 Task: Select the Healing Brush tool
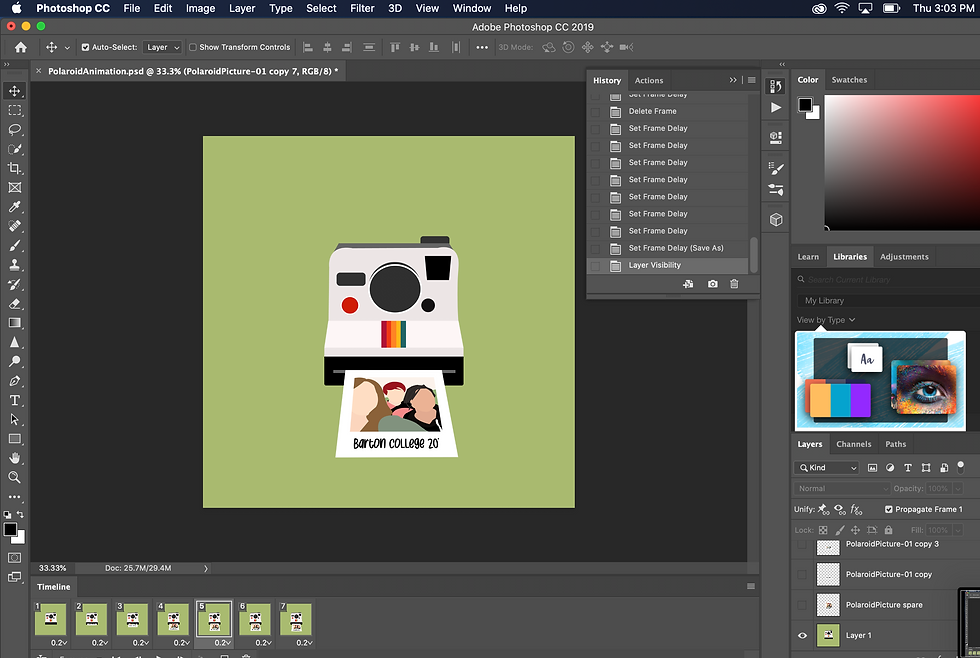14,226
